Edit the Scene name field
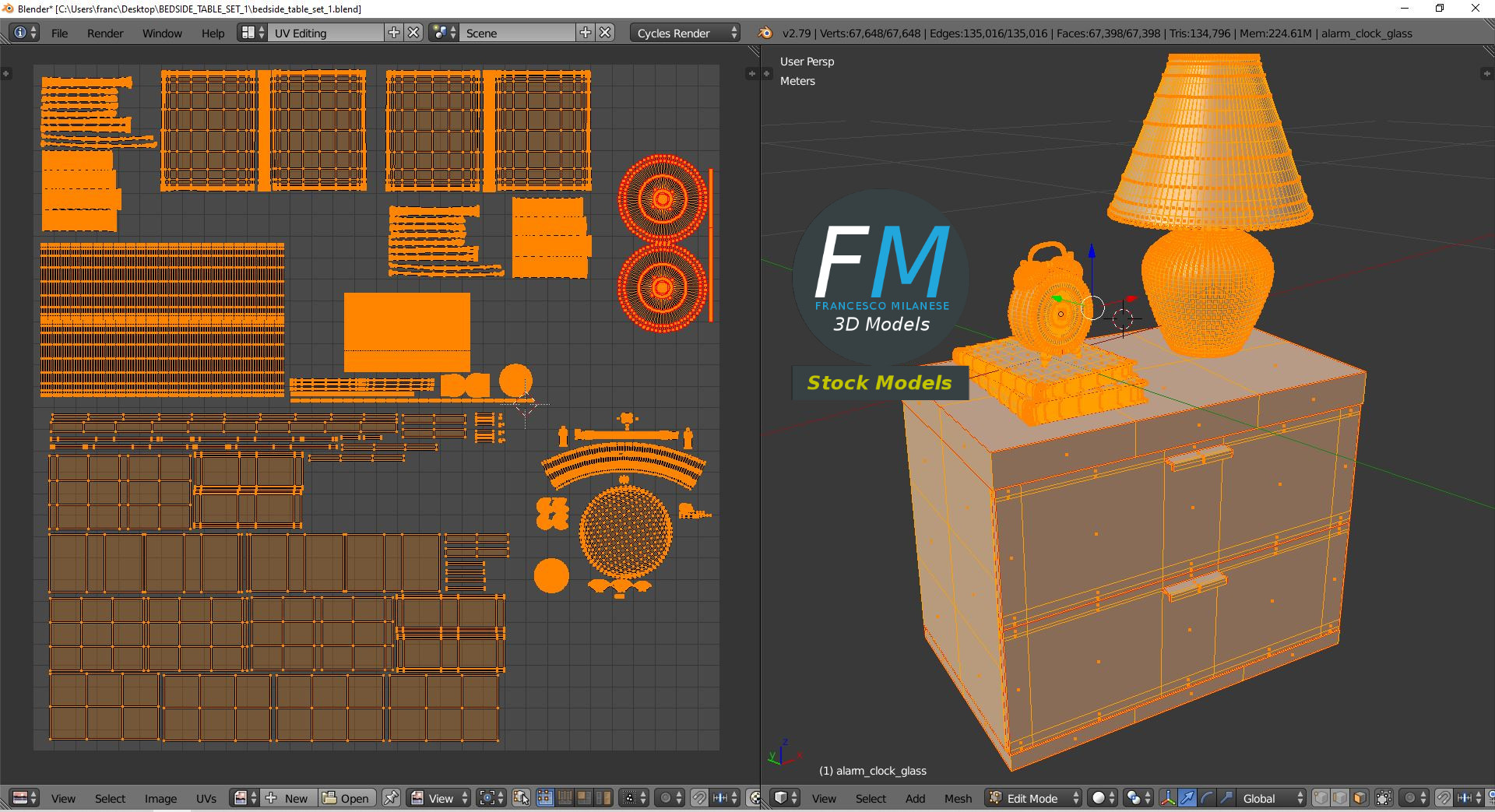 (518, 33)
